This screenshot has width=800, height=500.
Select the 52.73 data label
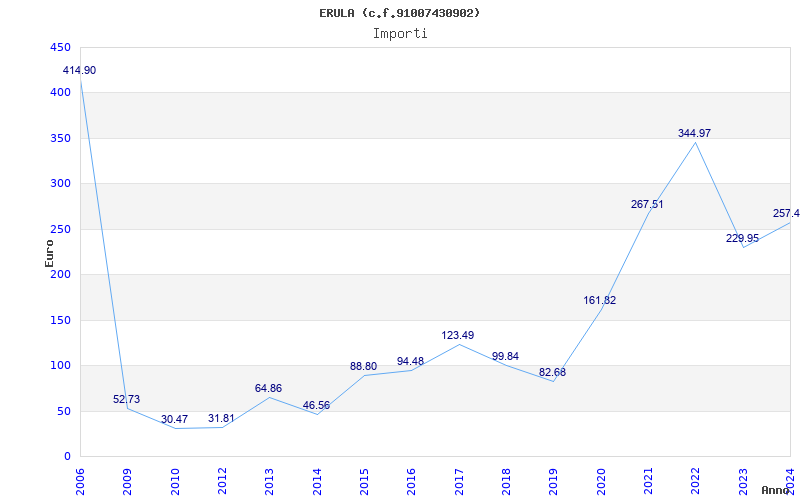(x=127, y=399)
